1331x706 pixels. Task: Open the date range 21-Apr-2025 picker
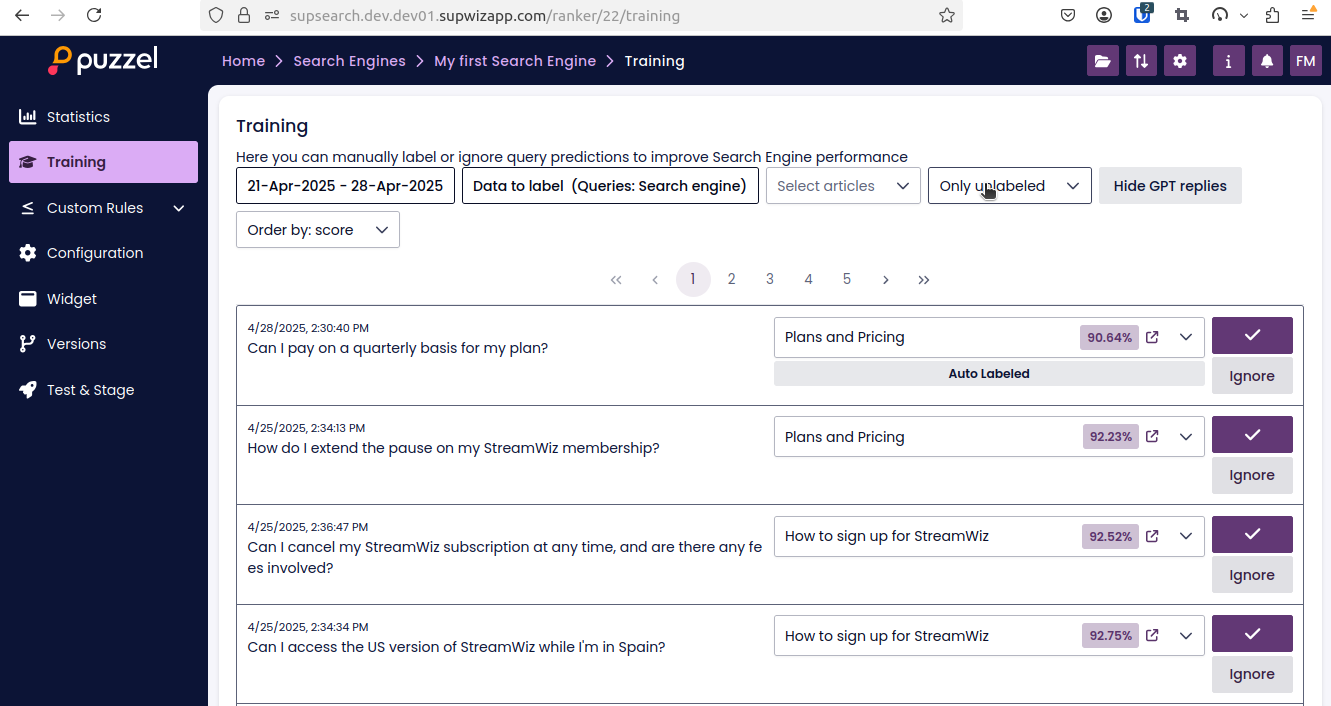click(x=345, y=186)
